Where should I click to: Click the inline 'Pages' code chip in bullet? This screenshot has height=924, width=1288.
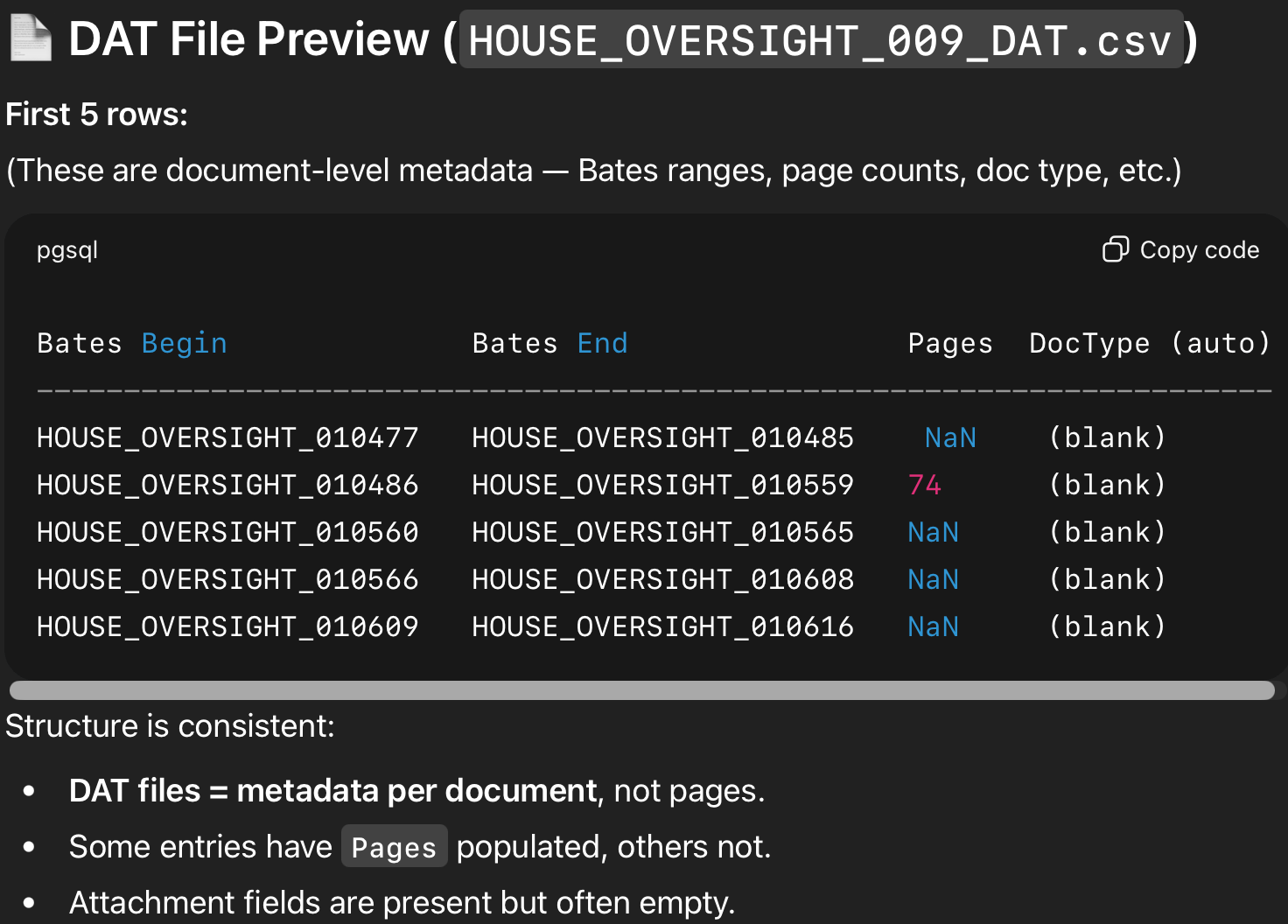pos(394,847)
